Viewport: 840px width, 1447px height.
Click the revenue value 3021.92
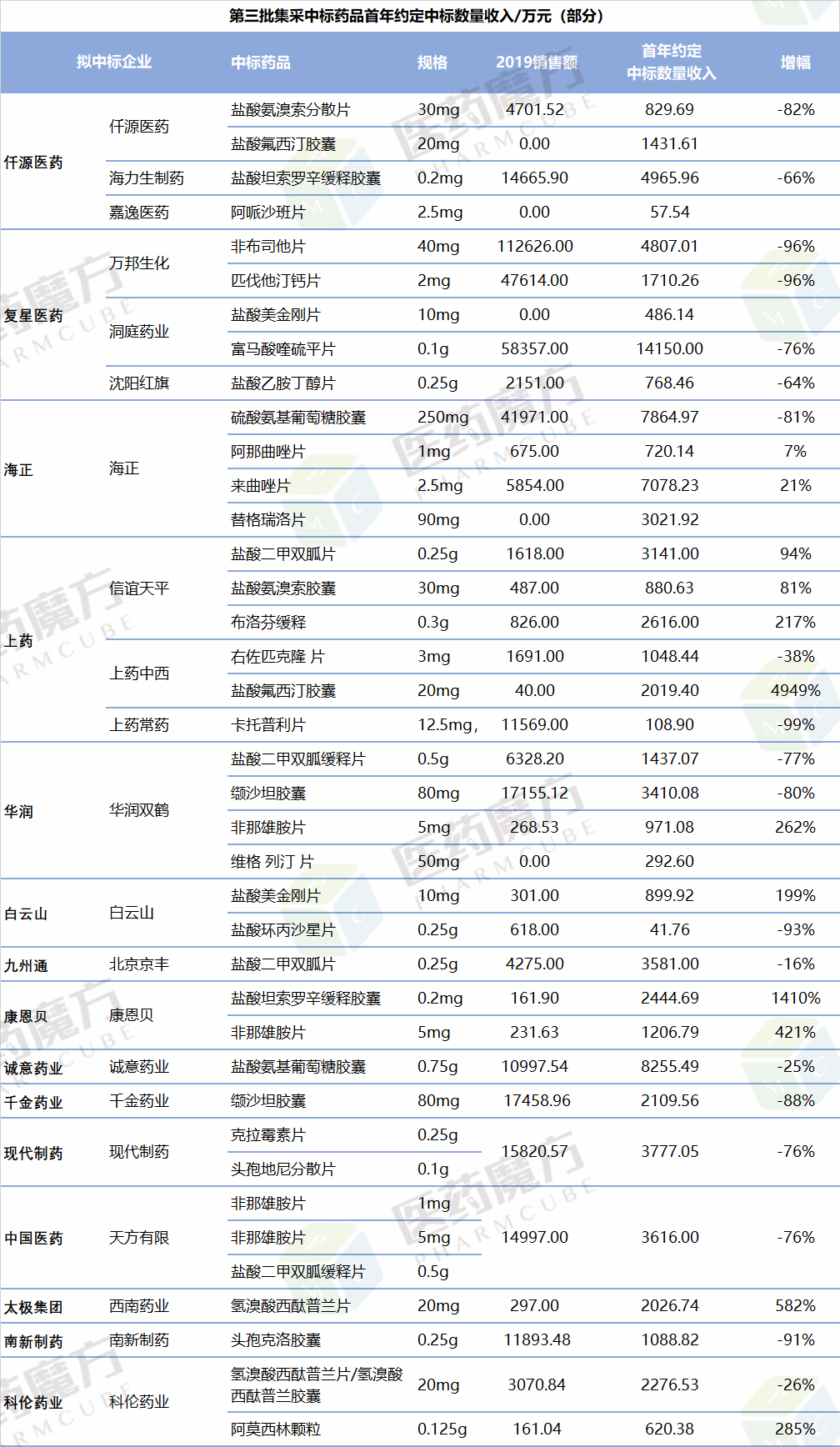click(x=670, y=520)
